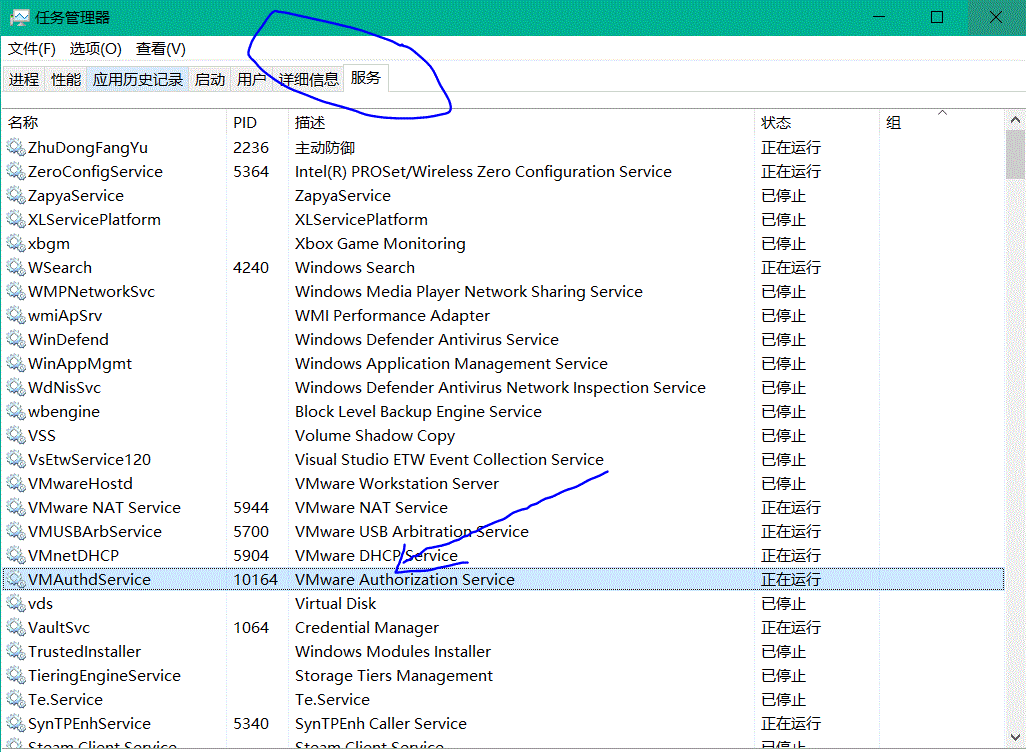
Task: Click 正在运行 status of VMware NAT Service
Action: (790, 507)
